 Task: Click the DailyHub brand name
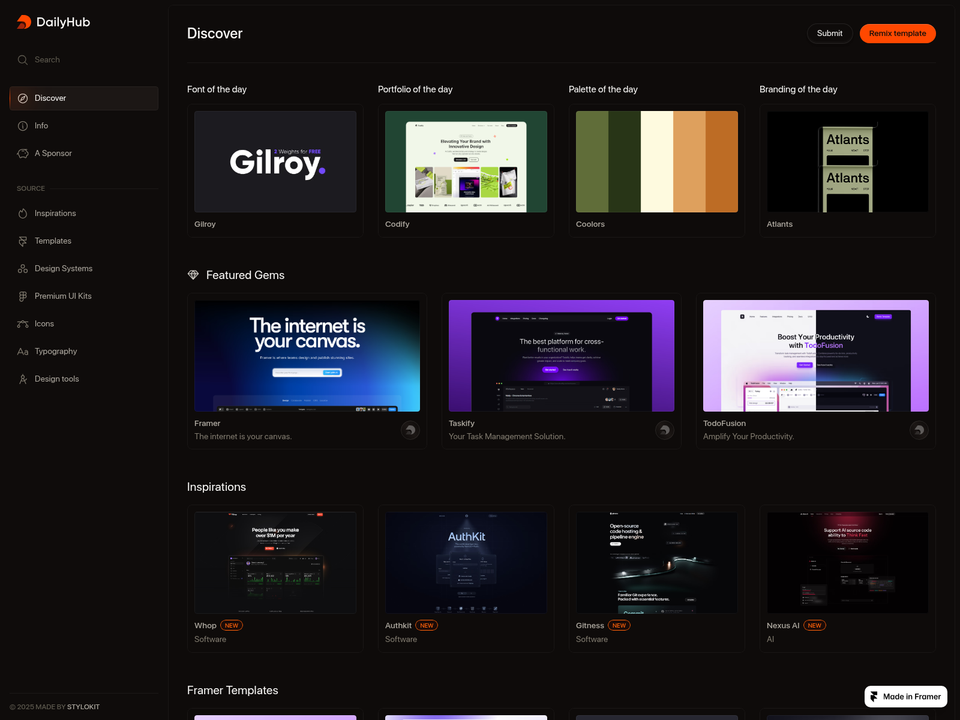(x=63, y=22)
